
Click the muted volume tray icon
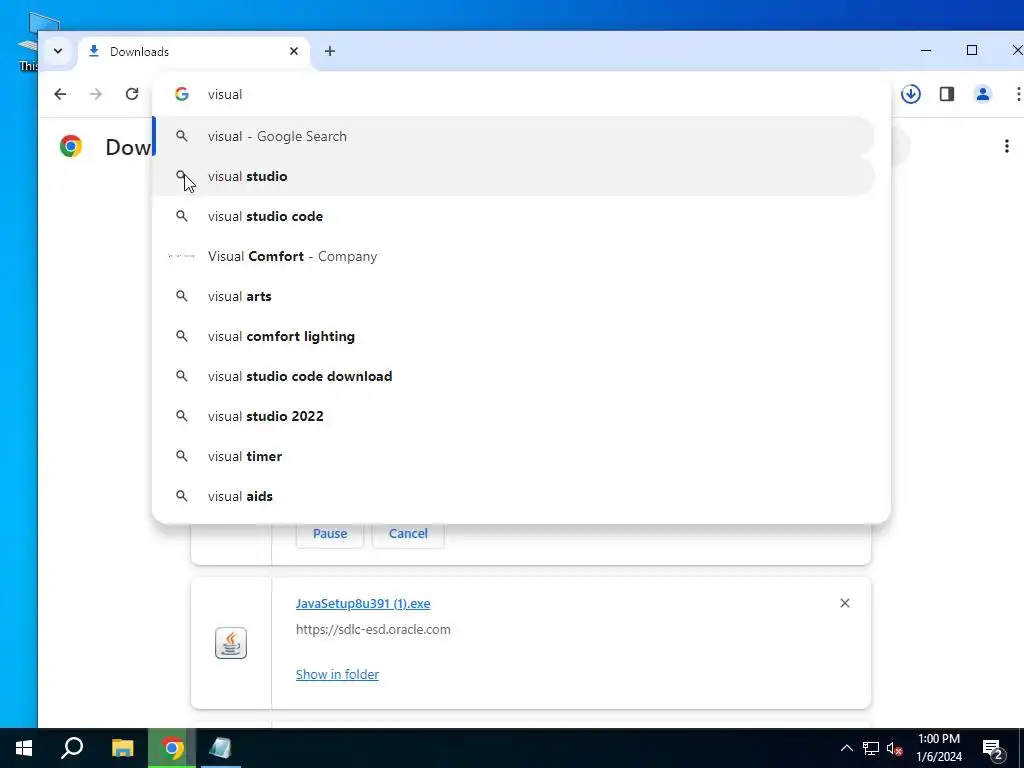895,749
